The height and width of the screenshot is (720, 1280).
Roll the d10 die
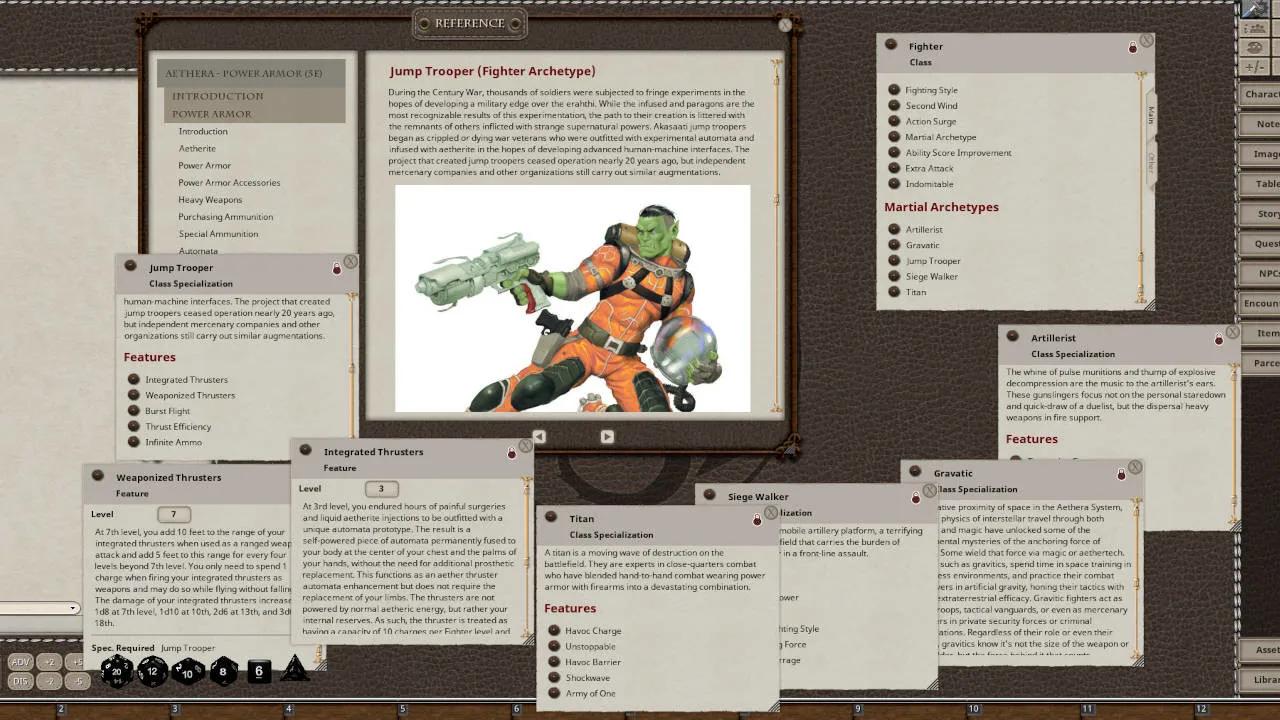(188, 672)
